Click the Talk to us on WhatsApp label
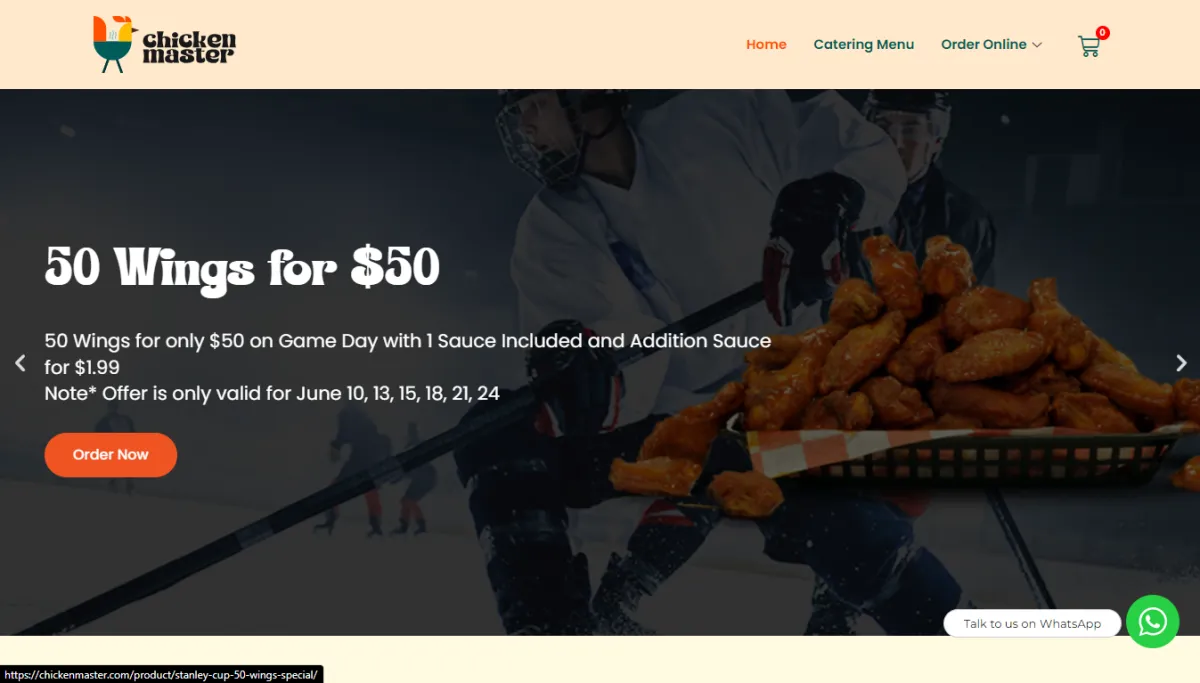This screenshot has width=1200, height=683. (x=1032, y=623)
